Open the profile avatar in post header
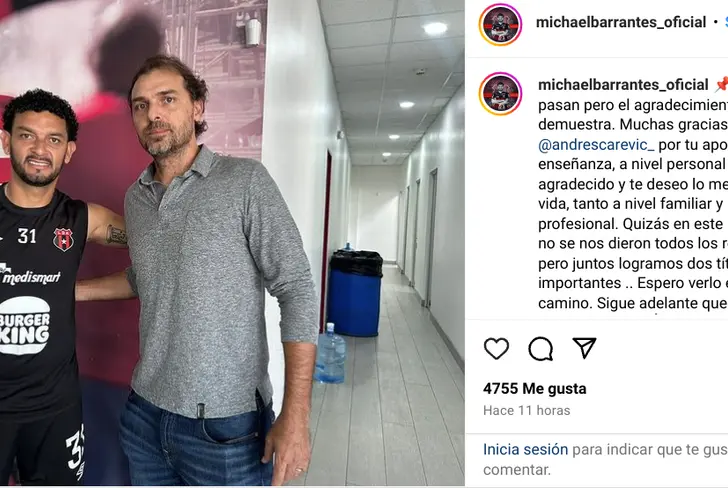The width and height of the screenshot is (728, 488). pyautogui.click(x=500, y=25)
